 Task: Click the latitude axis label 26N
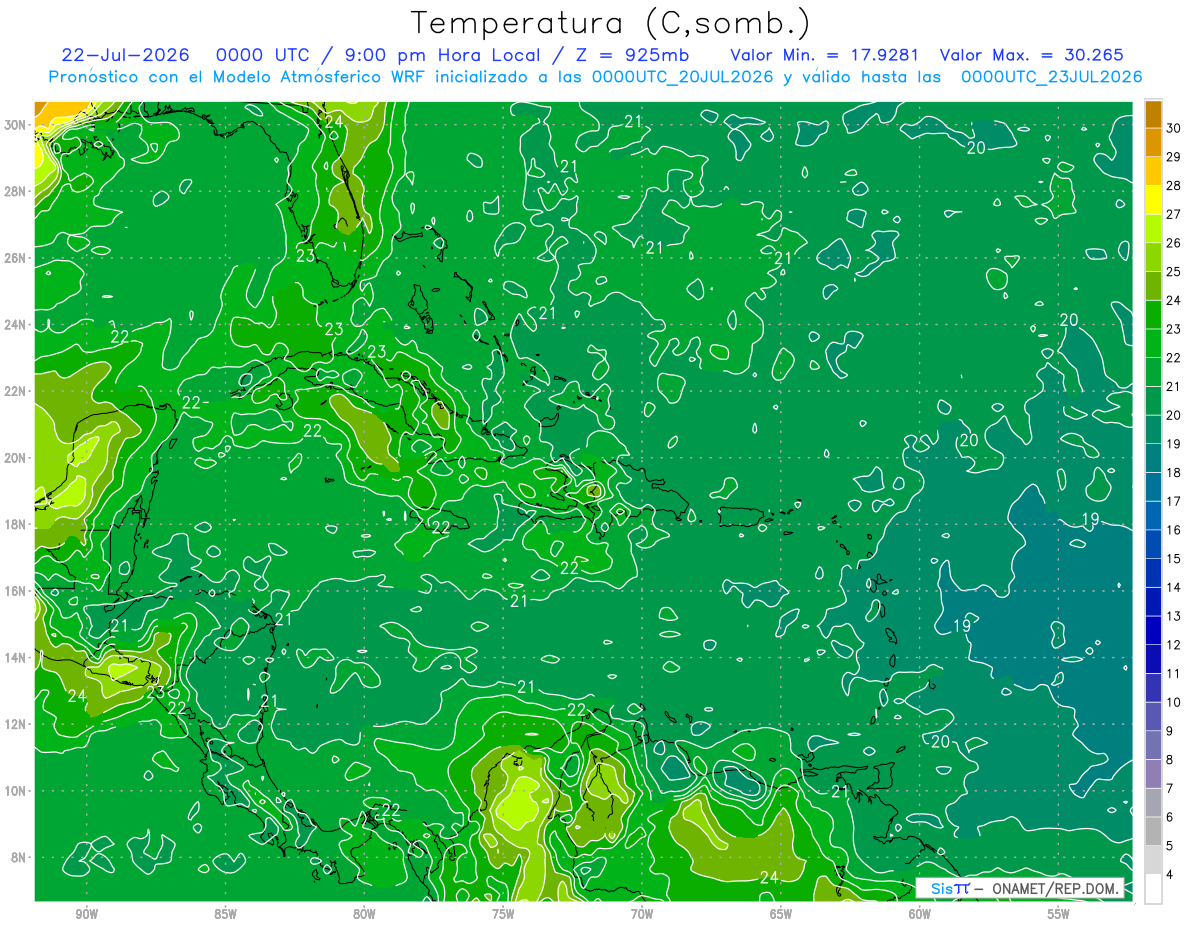coord(17,258)
